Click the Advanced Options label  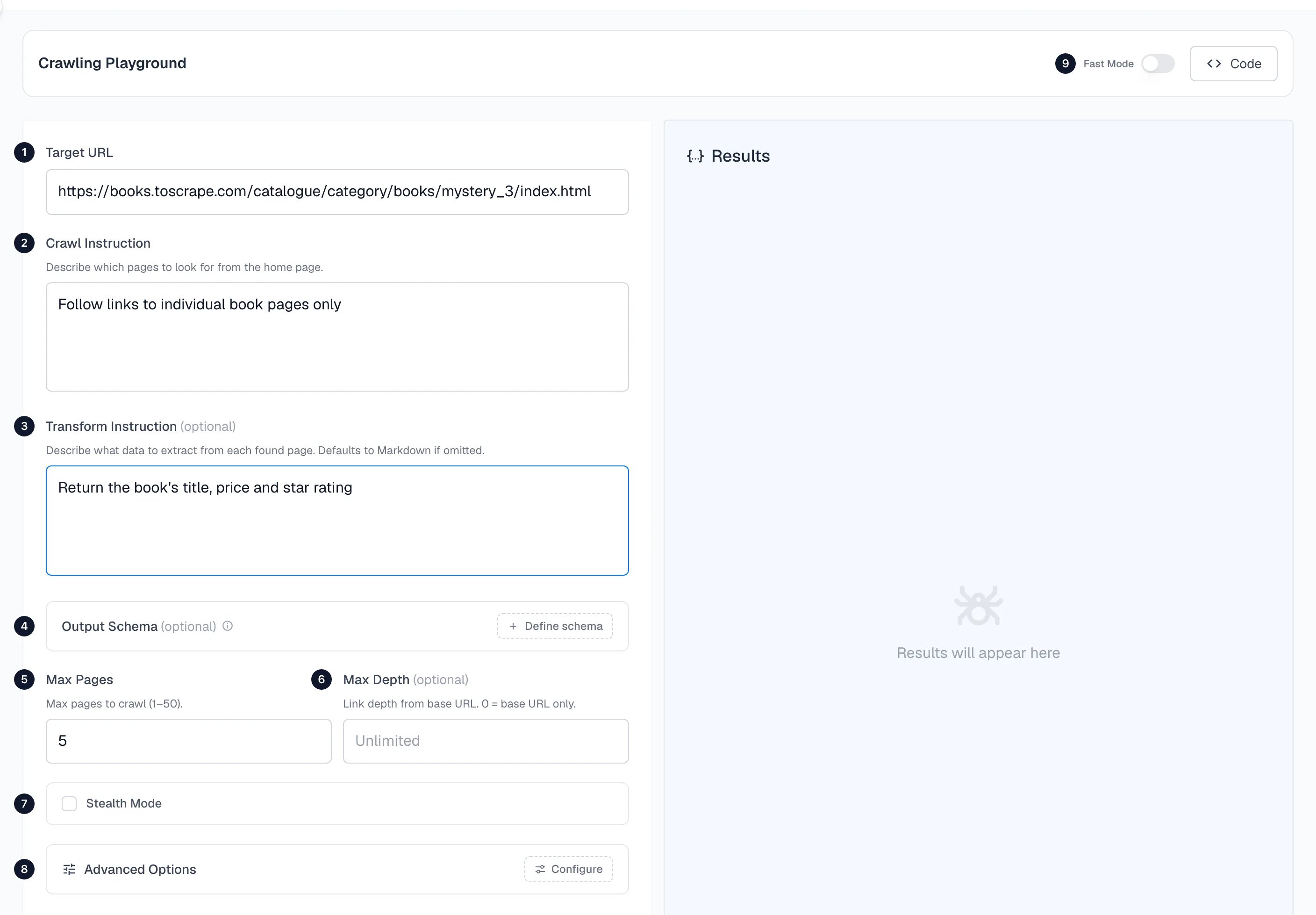tap(140, 869)
